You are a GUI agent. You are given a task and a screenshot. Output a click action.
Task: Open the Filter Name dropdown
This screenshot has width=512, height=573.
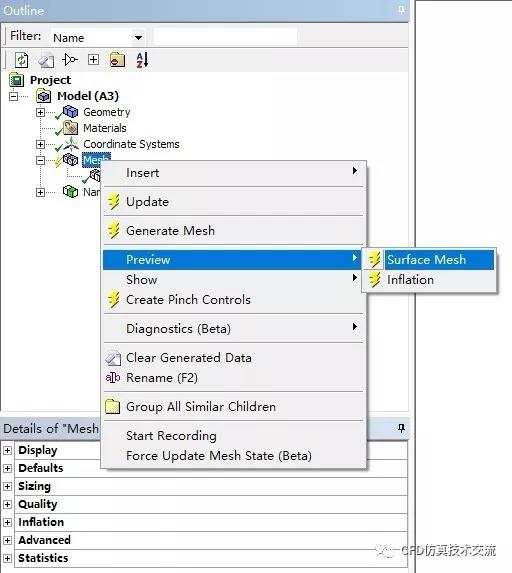pyautogui.click(x=138, y=38)
